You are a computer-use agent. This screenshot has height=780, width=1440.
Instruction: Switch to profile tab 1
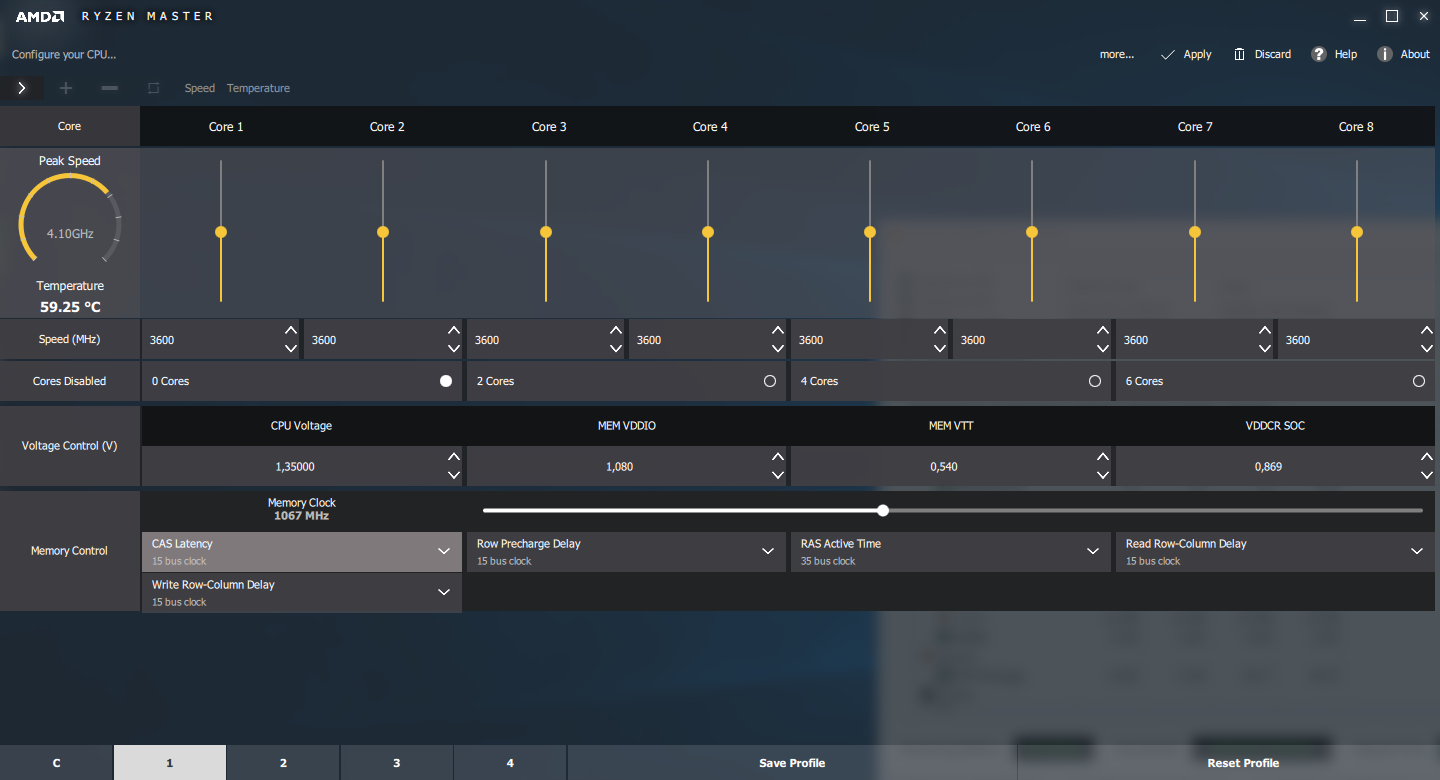pyautogui.click(x=170, y=763)
